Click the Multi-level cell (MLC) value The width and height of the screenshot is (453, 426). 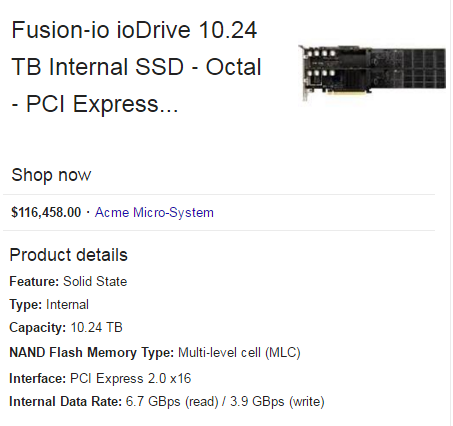tap(239, 353)
